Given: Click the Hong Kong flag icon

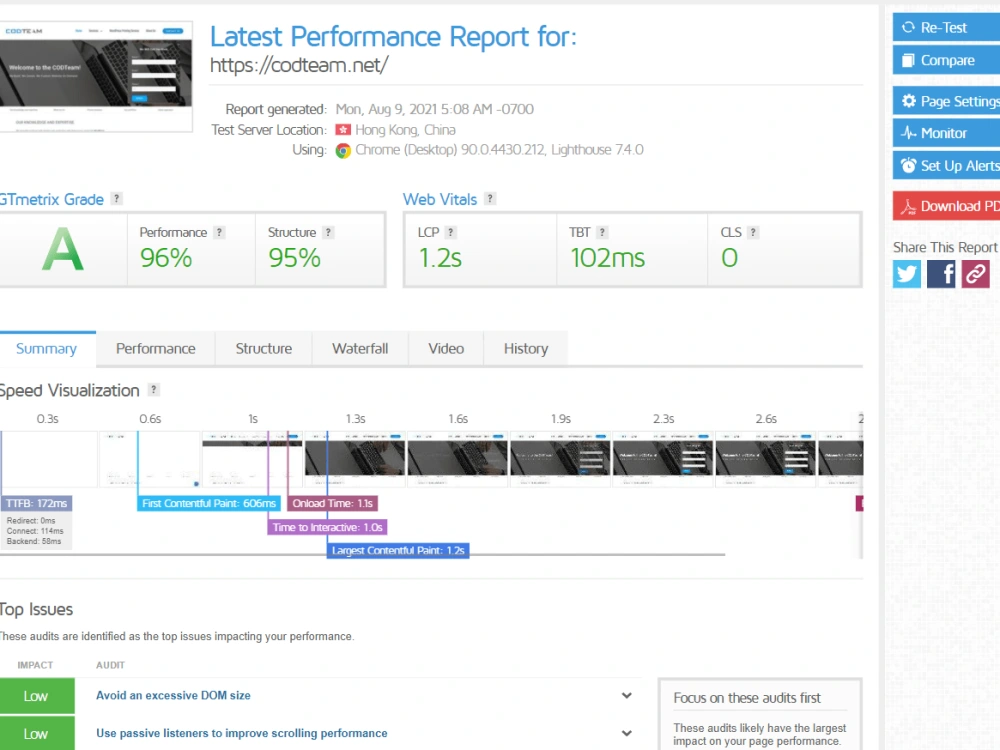Looking at the screenshot, I should 343,130.
